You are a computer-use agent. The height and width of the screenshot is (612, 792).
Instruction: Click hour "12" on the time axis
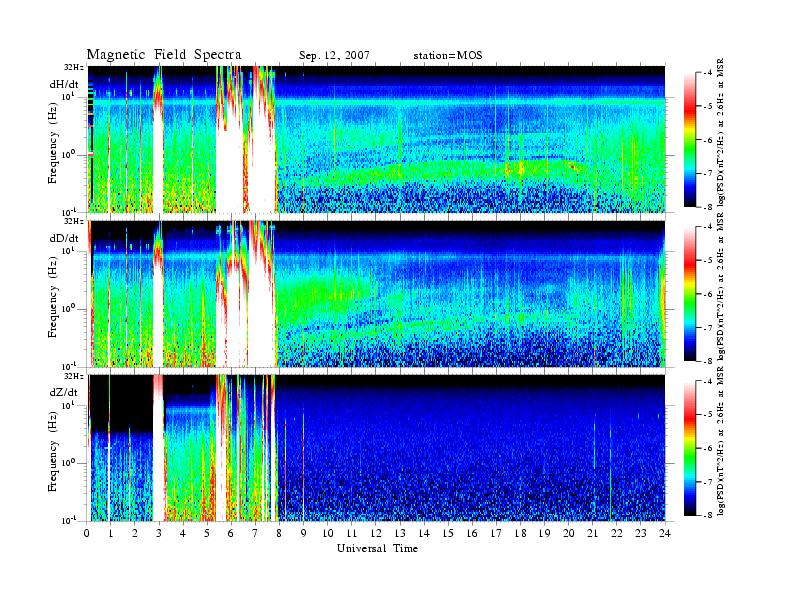pyautogui.click(x=376, y=533)
